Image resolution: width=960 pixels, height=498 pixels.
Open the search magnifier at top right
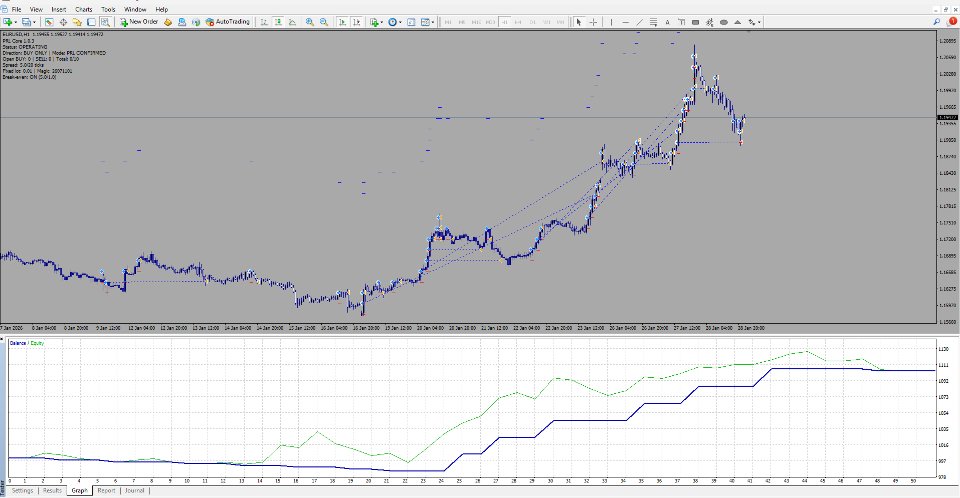point(936,22)
